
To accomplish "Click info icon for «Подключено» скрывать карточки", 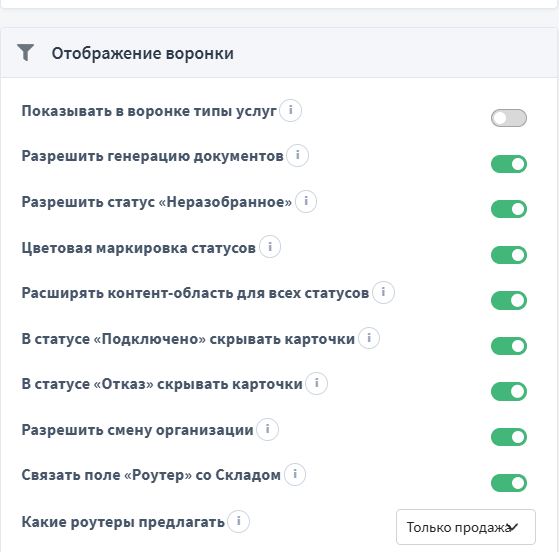I will [x=369, y=338].
